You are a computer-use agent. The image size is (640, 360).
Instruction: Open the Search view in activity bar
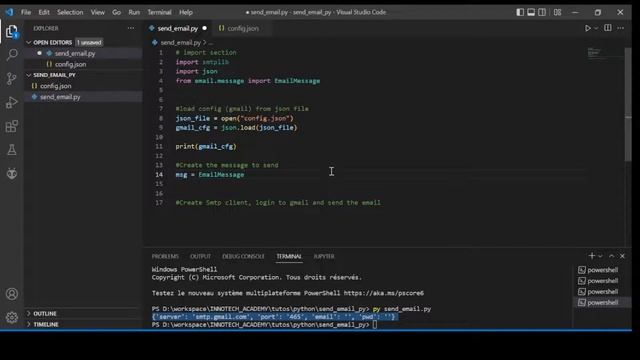coord(12,55)
